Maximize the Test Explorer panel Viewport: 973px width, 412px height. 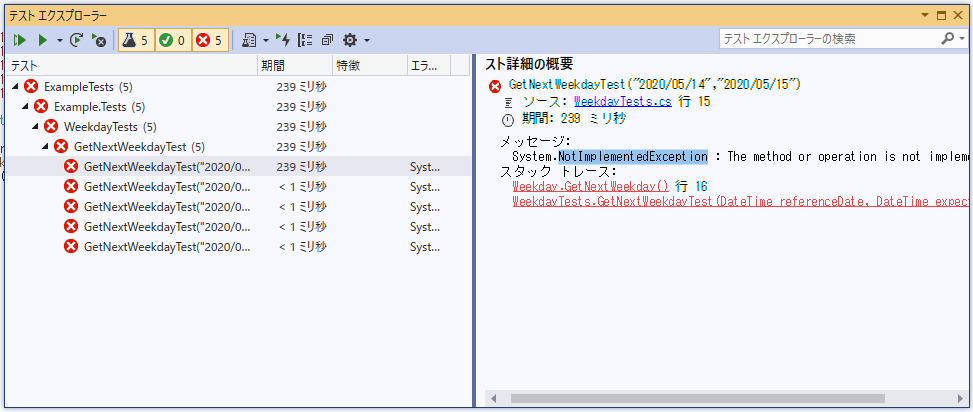(x=941, y=15)
